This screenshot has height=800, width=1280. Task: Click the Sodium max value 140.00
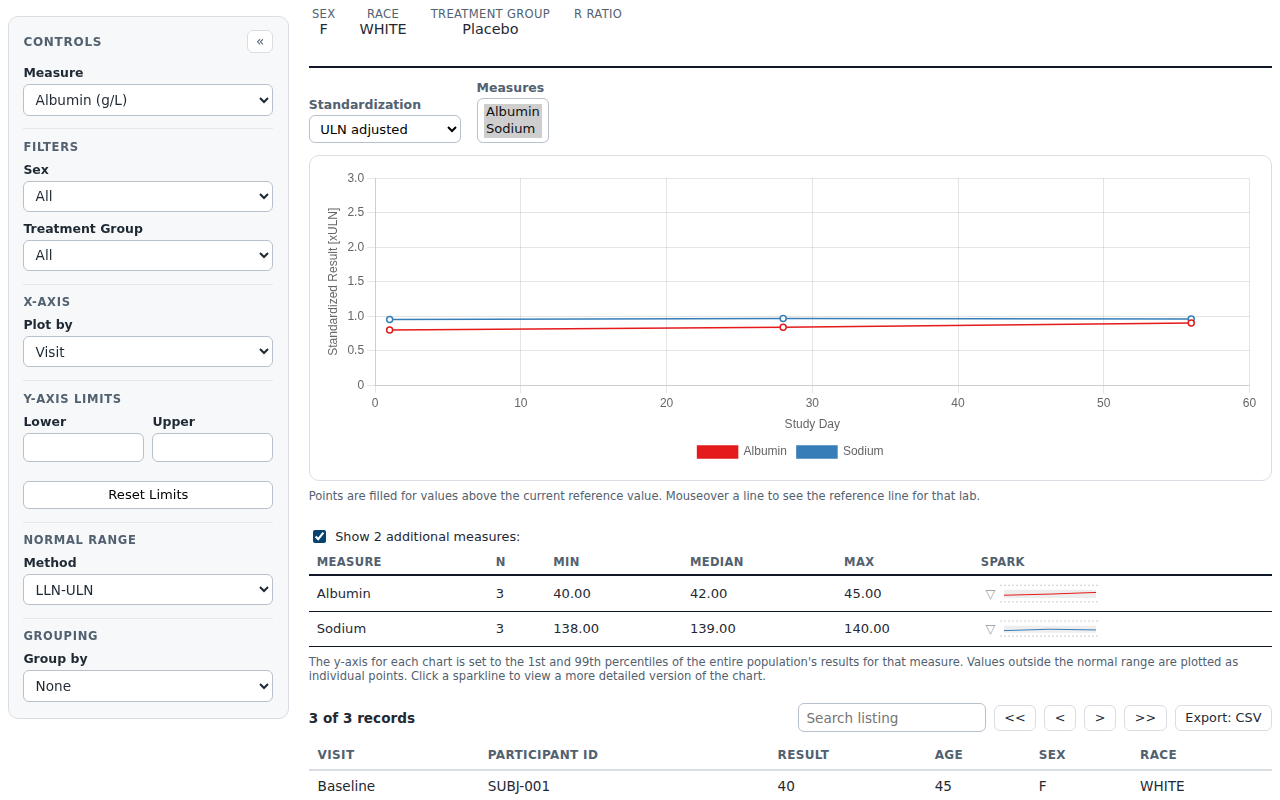(x=867, y=629)
